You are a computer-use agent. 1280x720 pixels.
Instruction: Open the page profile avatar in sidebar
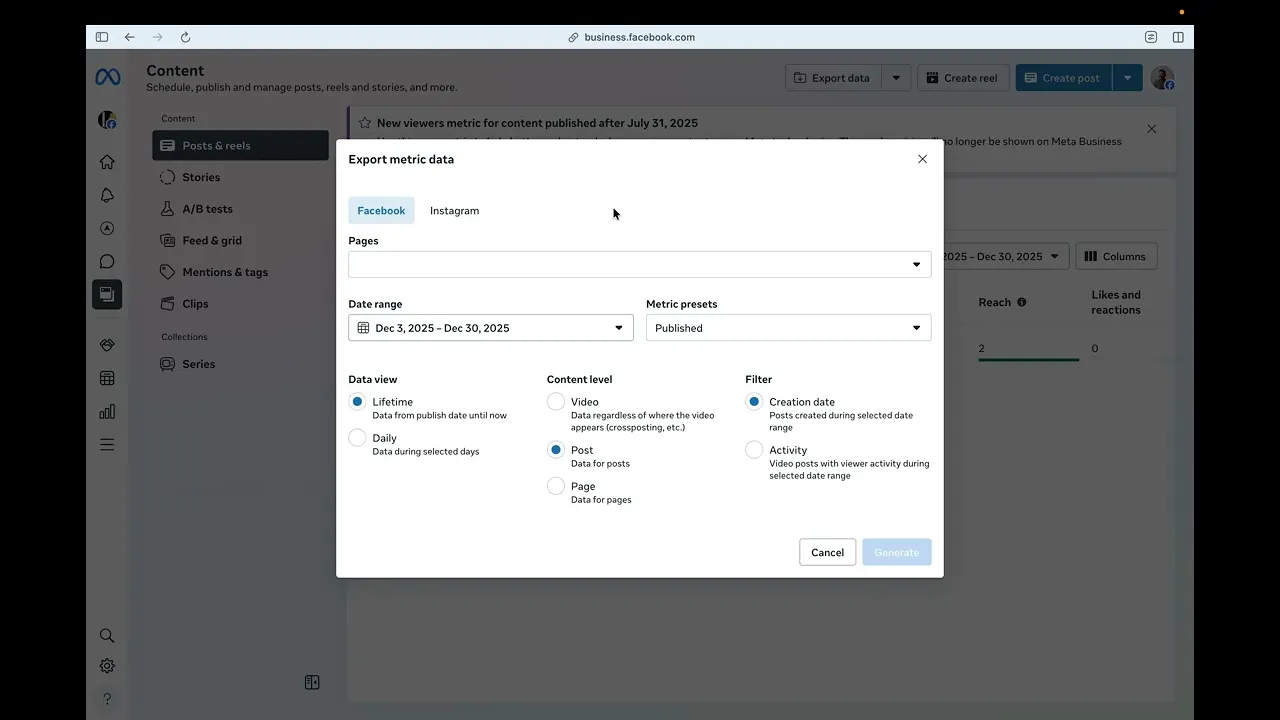tap(107, 120)
